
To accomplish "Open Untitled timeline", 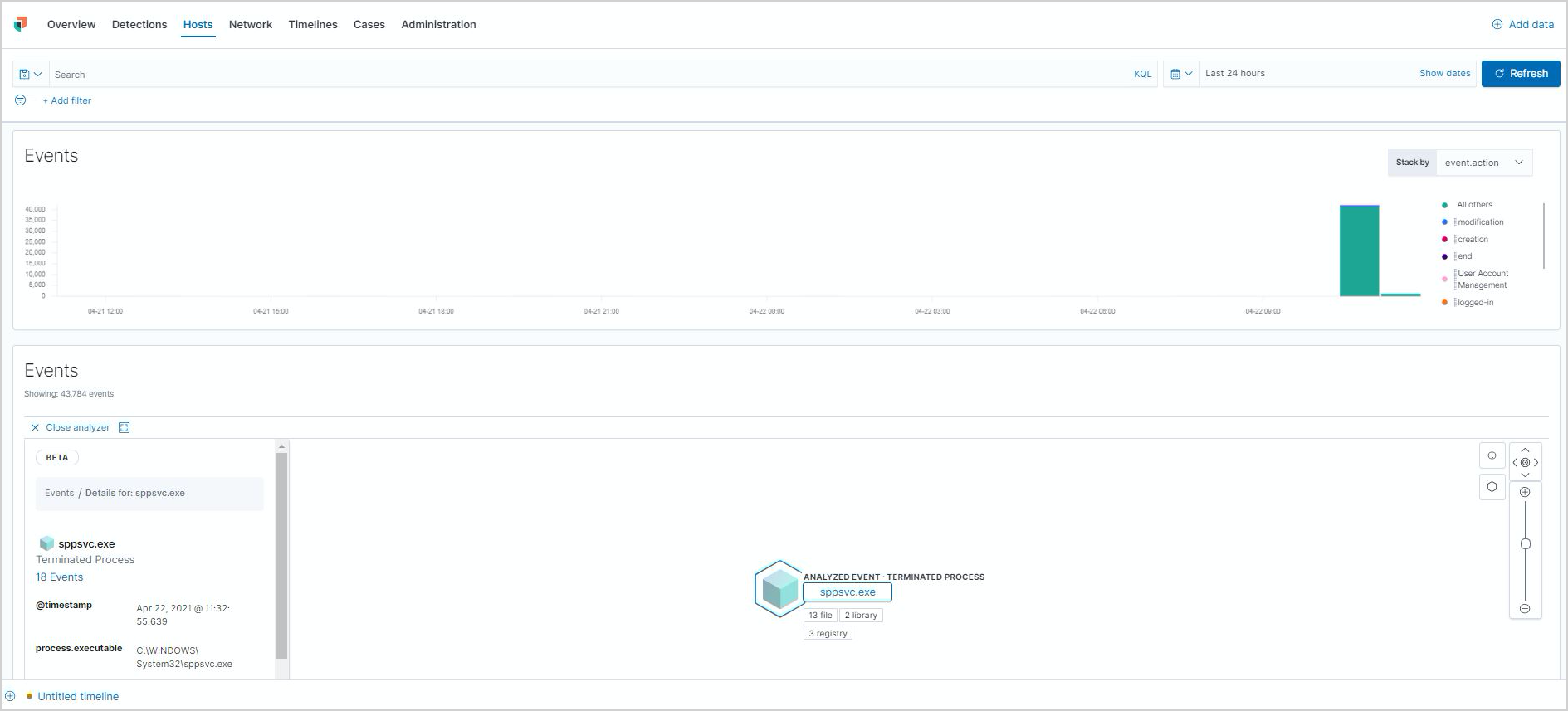I will tap(78, 697).
